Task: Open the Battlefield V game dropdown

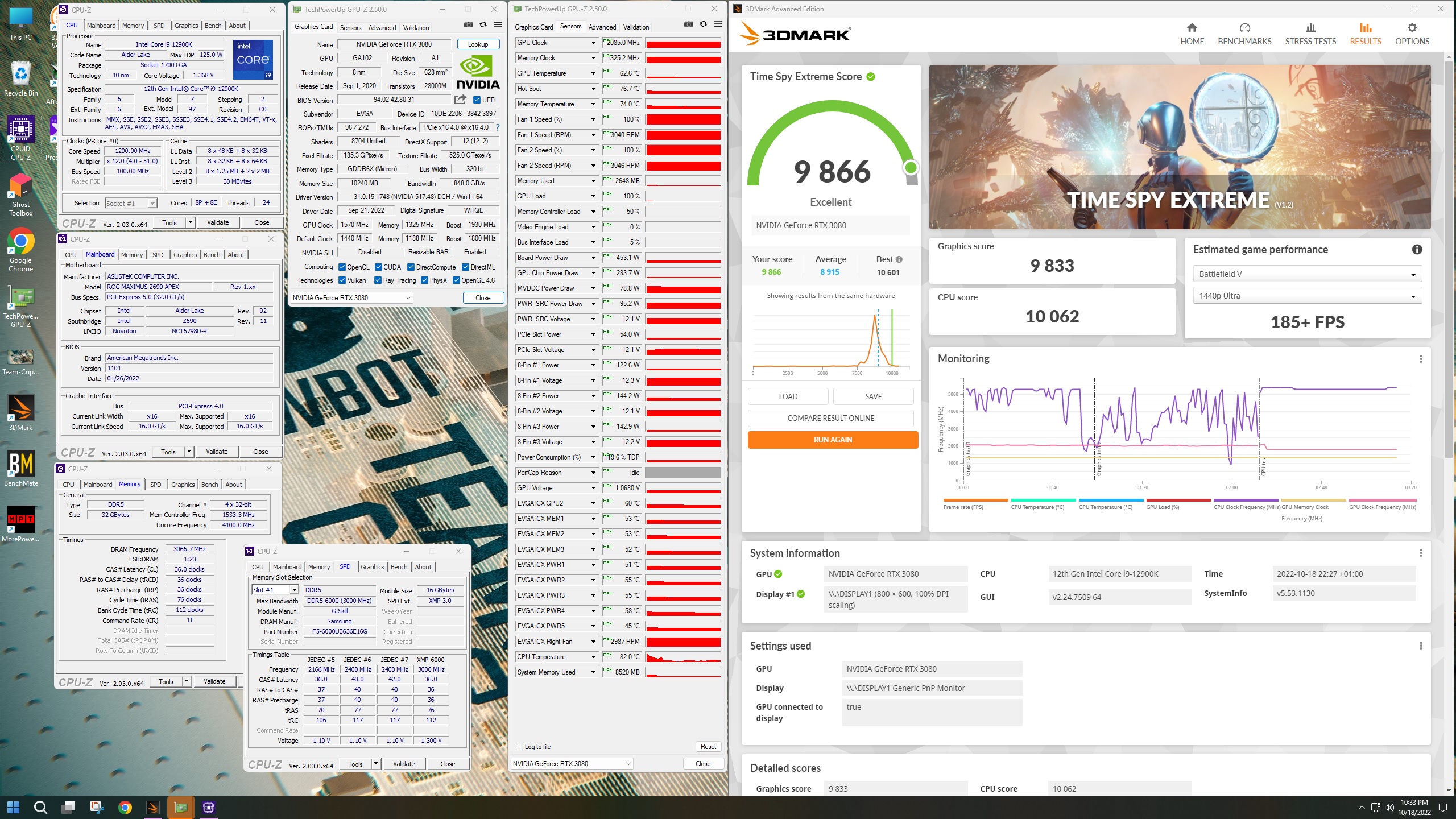Action: (1307, 274)
